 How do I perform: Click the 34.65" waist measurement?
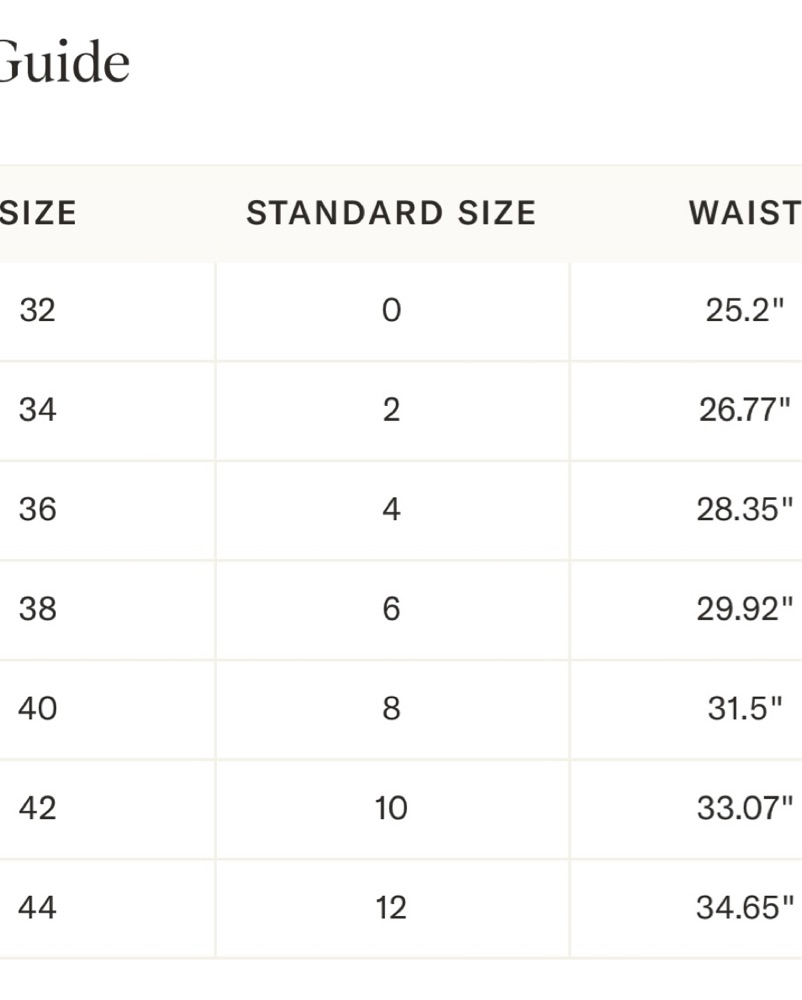pyautogui.click(x=745, y=907)
